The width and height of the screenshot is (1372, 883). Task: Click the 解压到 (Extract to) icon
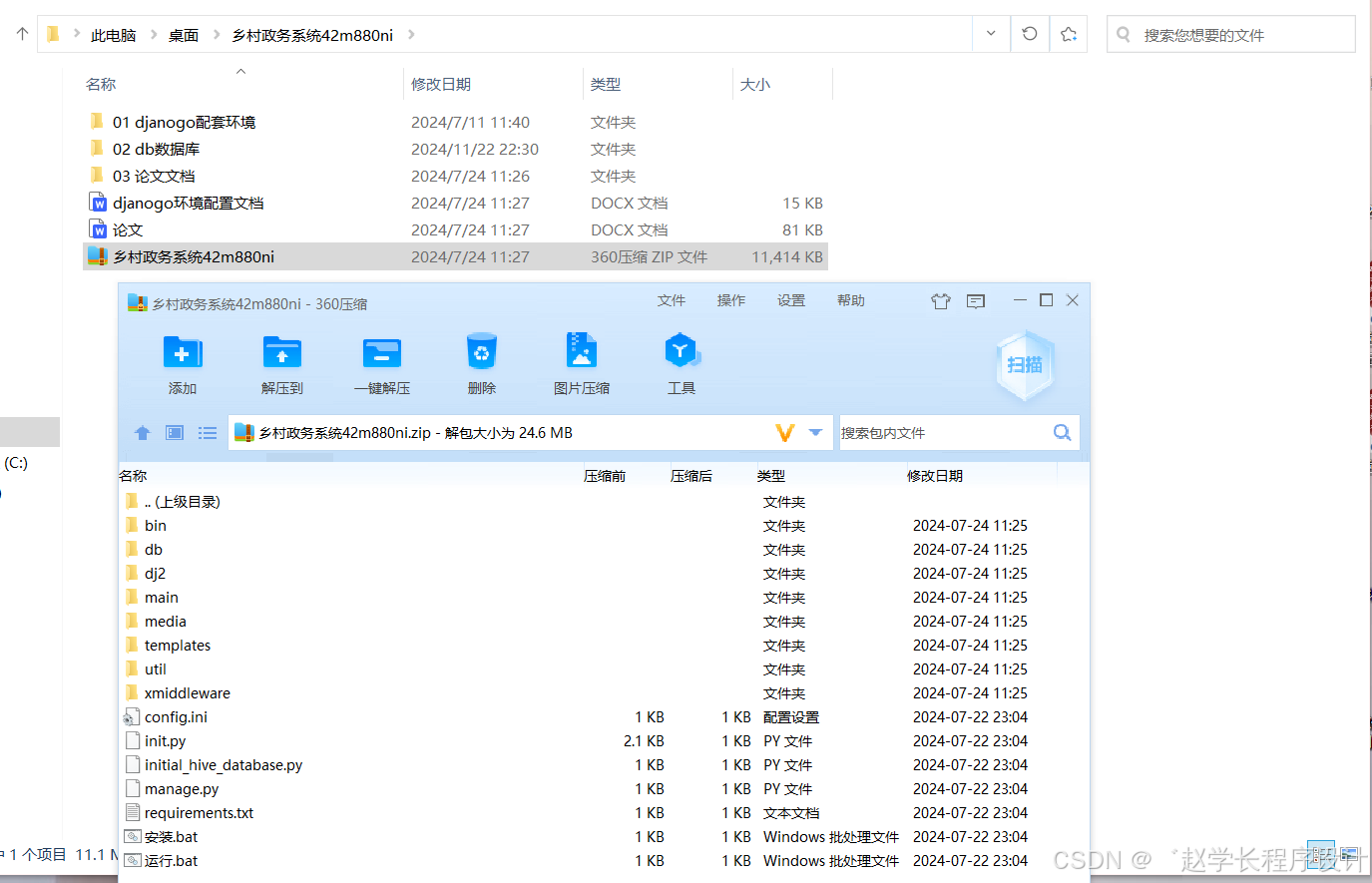click(282, 353)
